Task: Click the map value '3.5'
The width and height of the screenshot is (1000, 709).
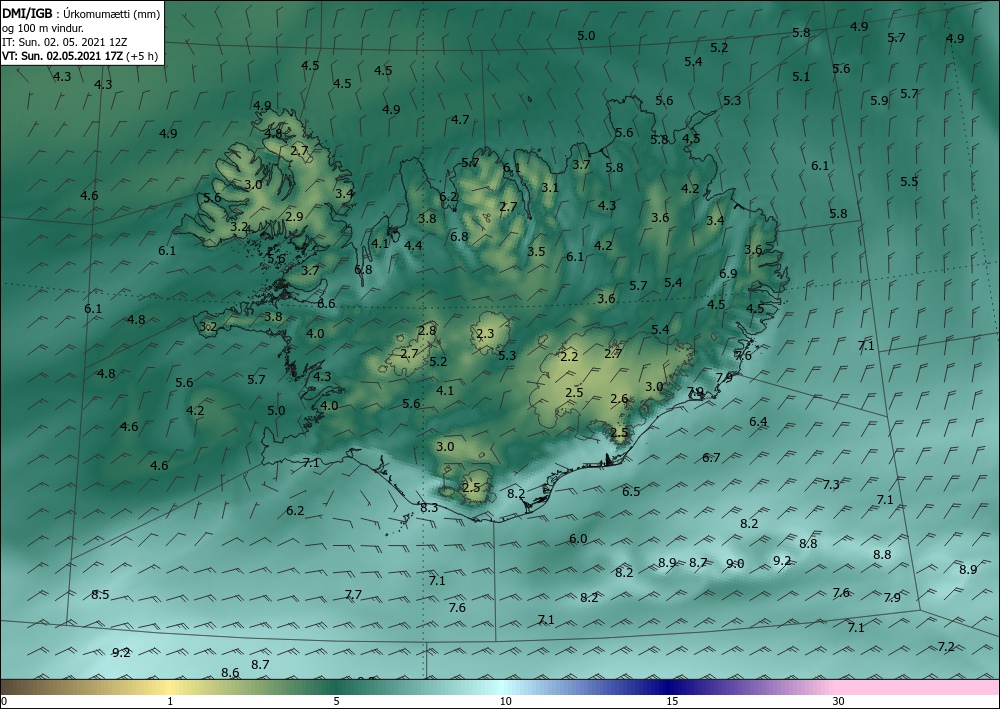Action: [536, 252]
